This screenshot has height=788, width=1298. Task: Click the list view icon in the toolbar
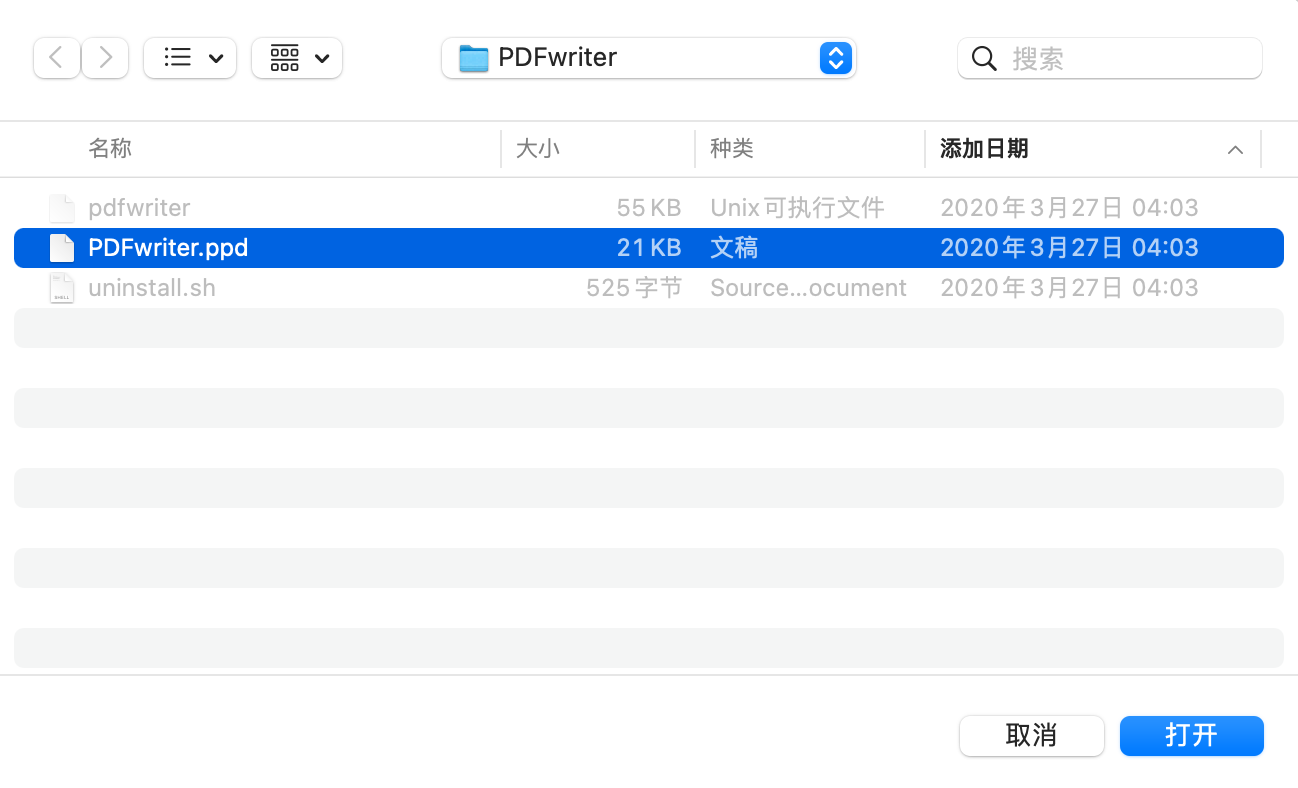coord(176,58)
